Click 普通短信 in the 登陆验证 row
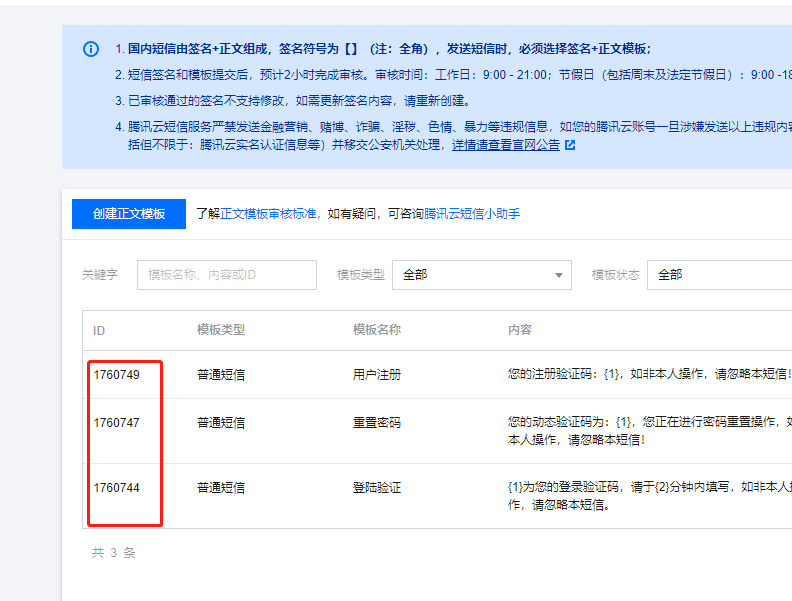The height and width of the screenshot is (601, 792). click(x=221, y=488)
